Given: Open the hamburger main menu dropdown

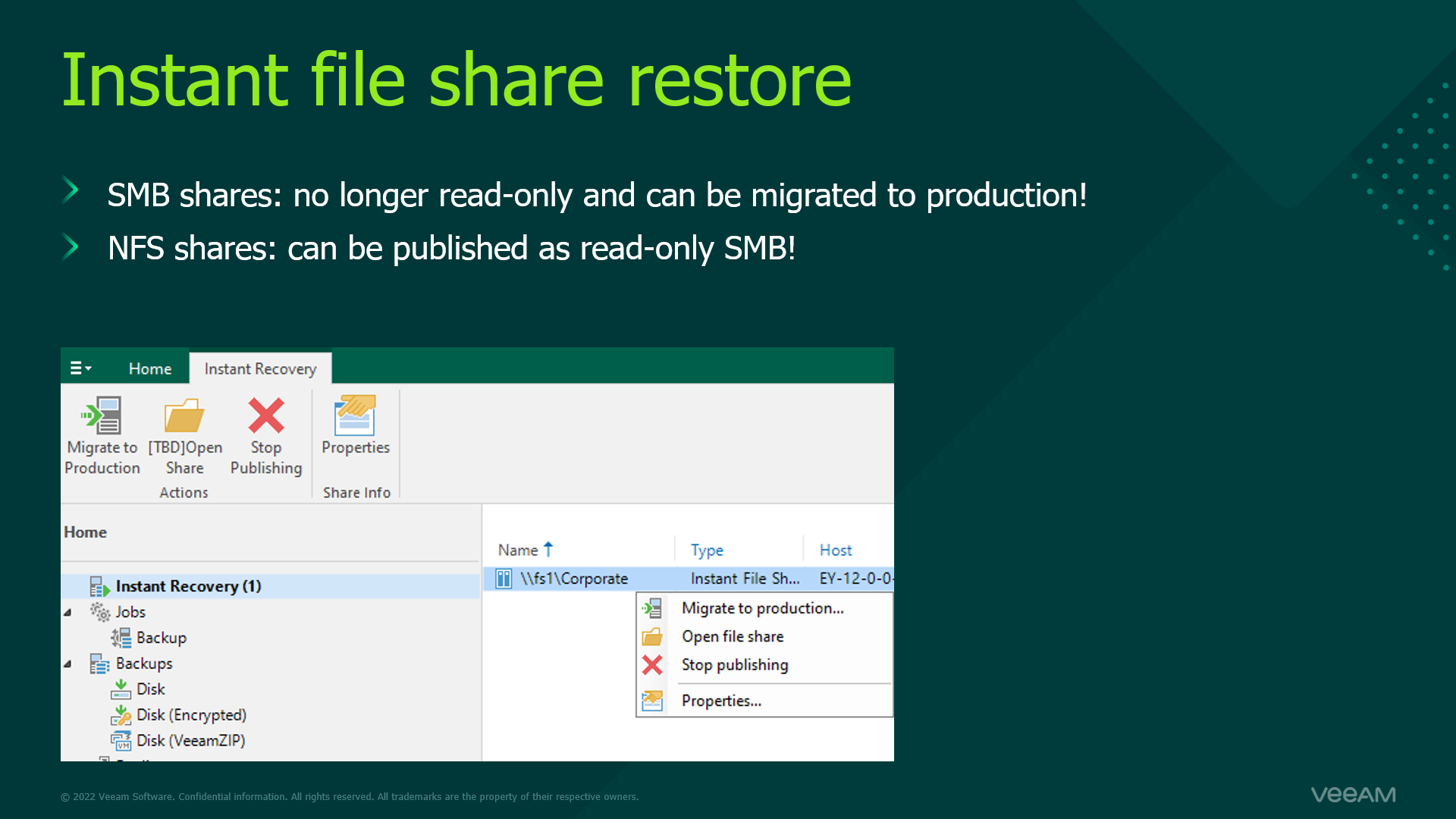Looking at the screenshot, I should coord(80,369).
